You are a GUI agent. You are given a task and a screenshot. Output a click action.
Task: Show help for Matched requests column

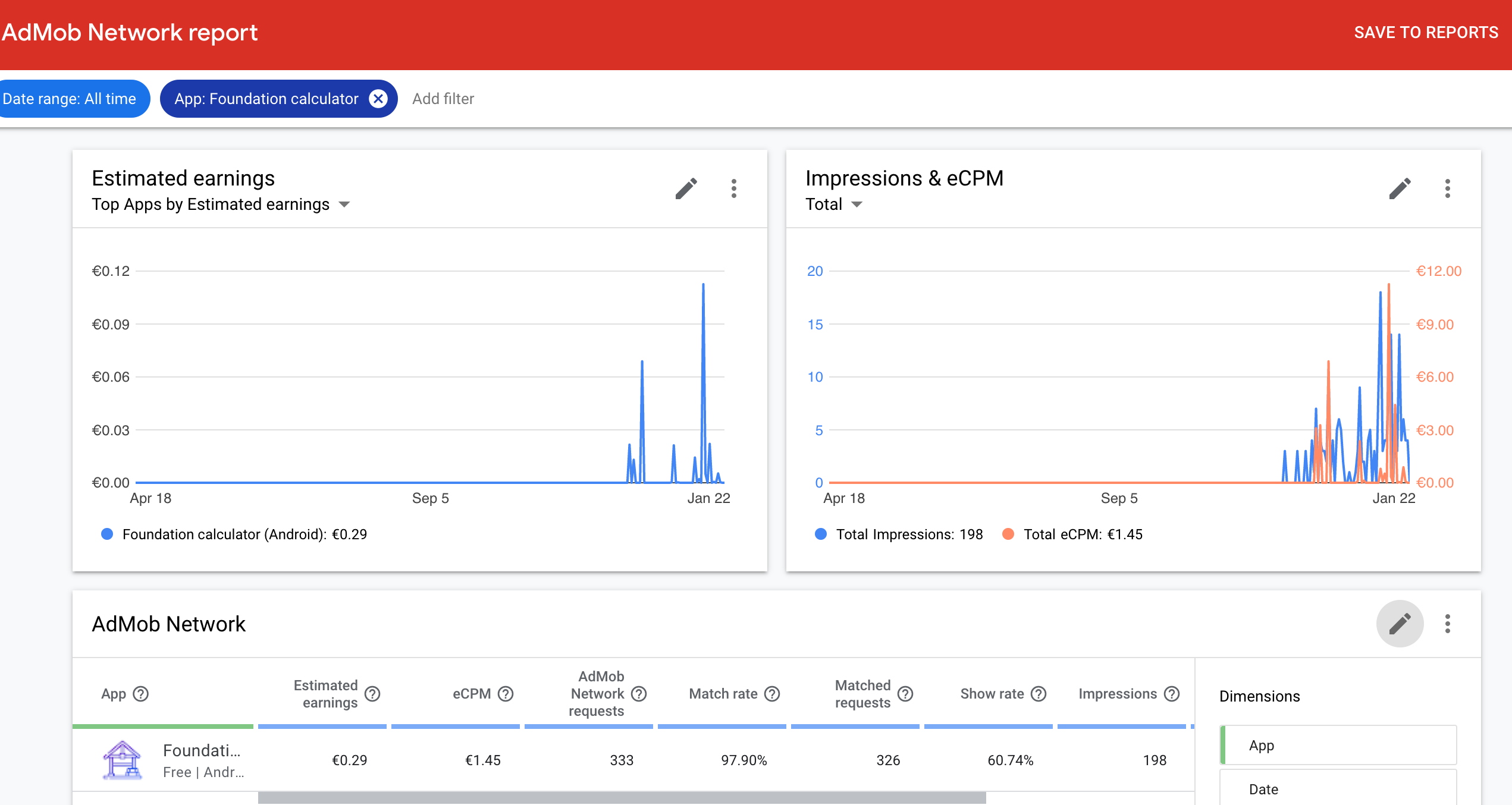point(905,694)
